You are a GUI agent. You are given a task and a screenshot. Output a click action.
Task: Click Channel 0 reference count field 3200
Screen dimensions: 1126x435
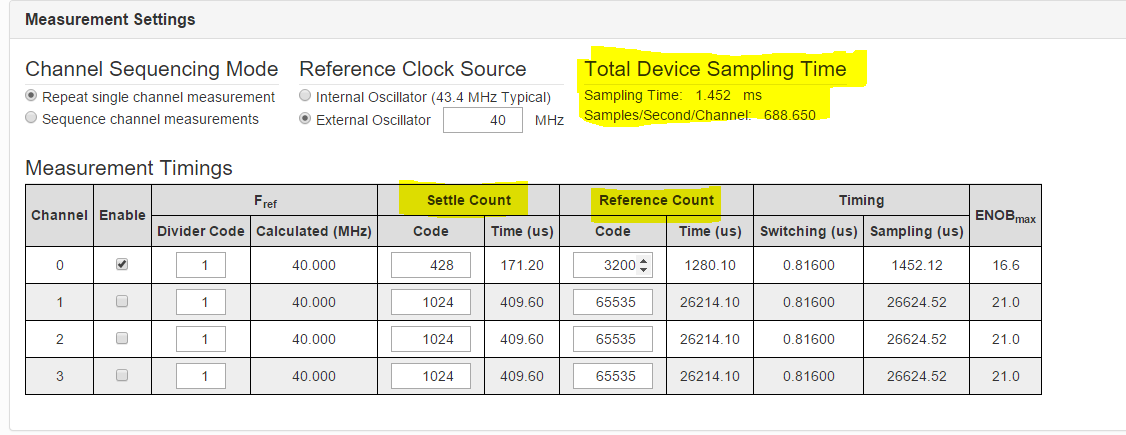pos(613,265)
